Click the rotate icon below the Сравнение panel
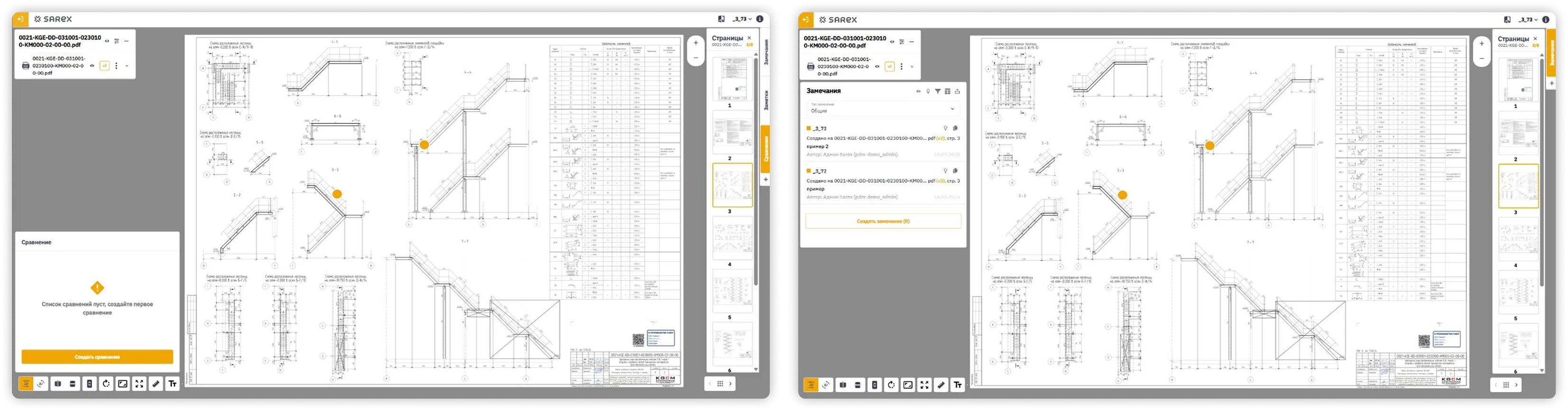 (106, 383)
